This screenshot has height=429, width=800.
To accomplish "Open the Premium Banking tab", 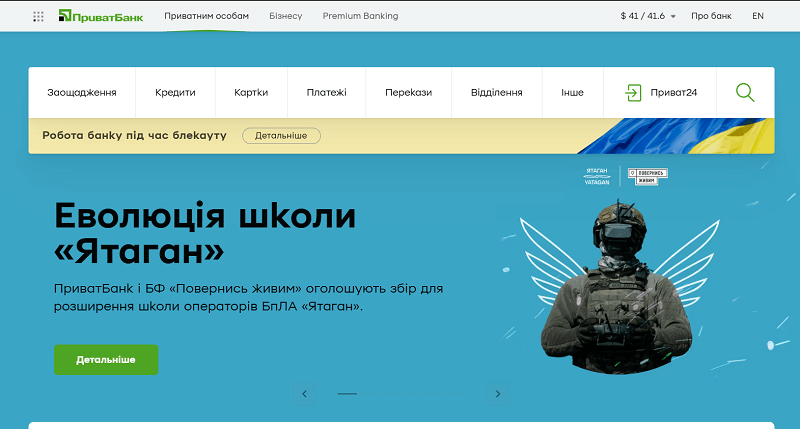I will [x=360, y=16].
